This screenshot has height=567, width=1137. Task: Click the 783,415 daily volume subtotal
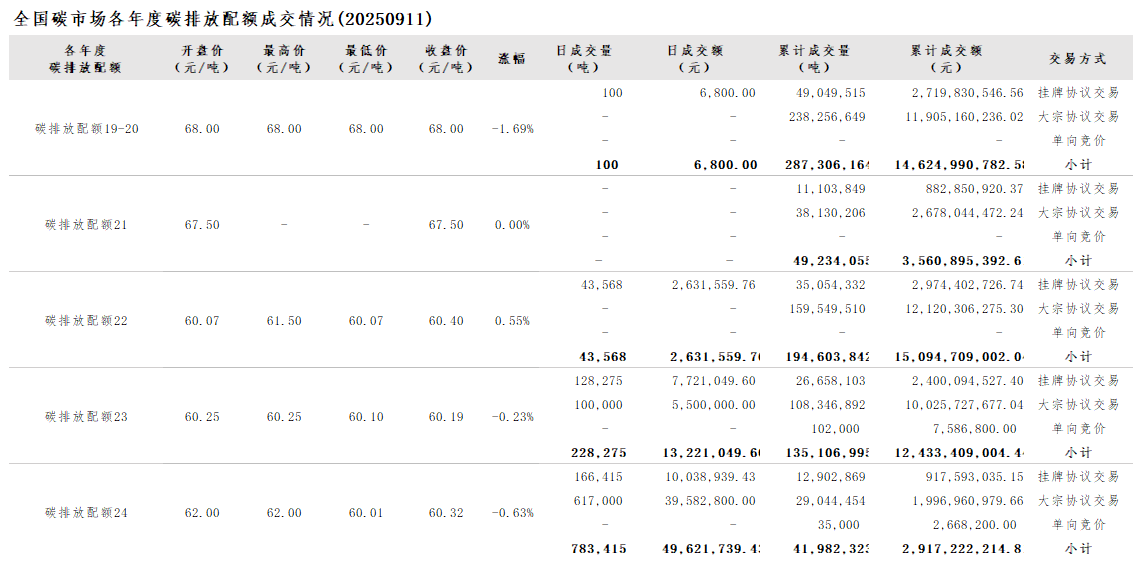[600, 549]
